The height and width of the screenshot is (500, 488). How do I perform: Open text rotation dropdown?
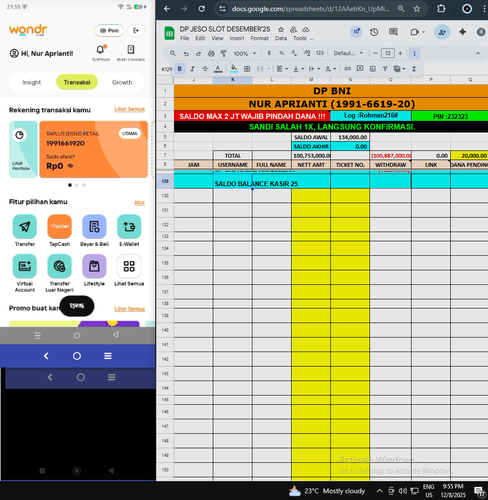coord(330,69)
